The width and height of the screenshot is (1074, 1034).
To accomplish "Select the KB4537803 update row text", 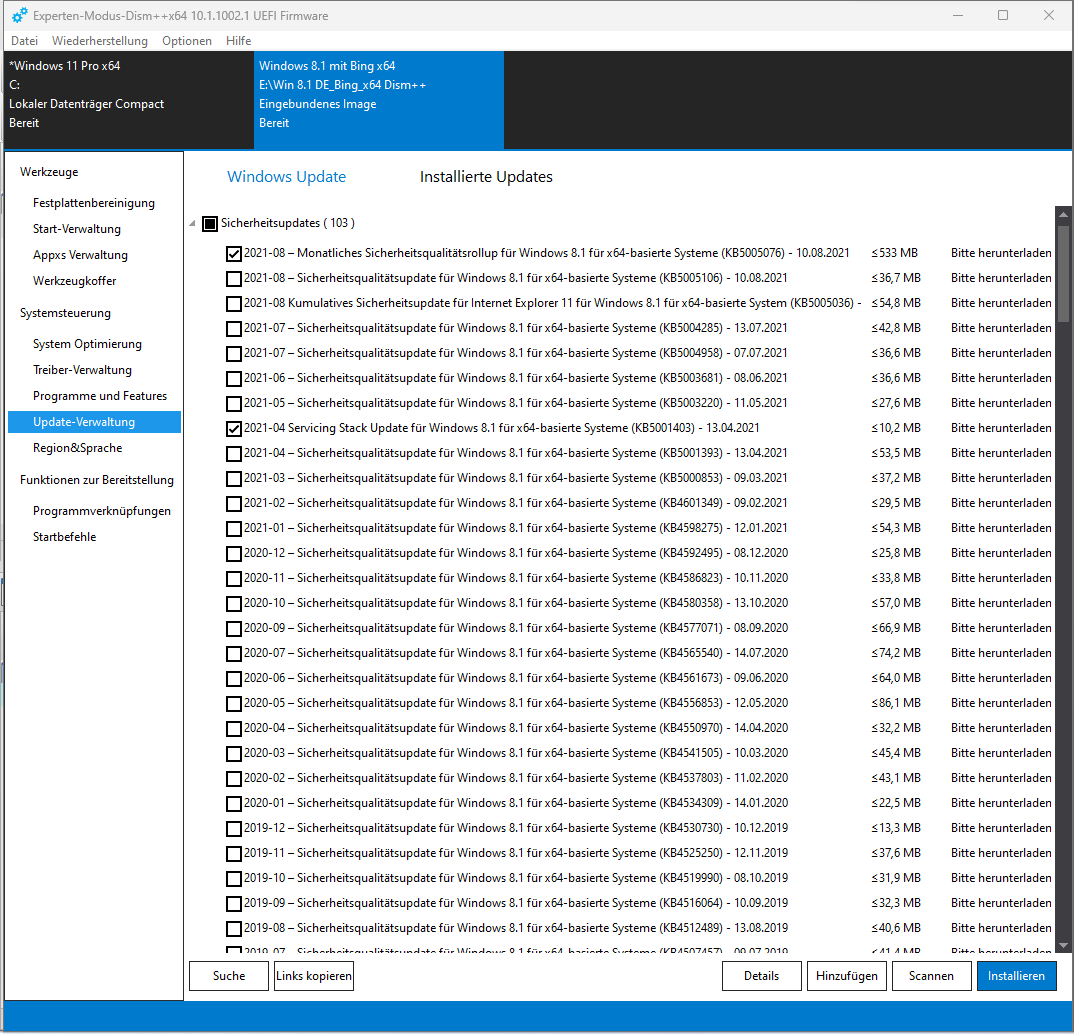I will tap(516, 777).
